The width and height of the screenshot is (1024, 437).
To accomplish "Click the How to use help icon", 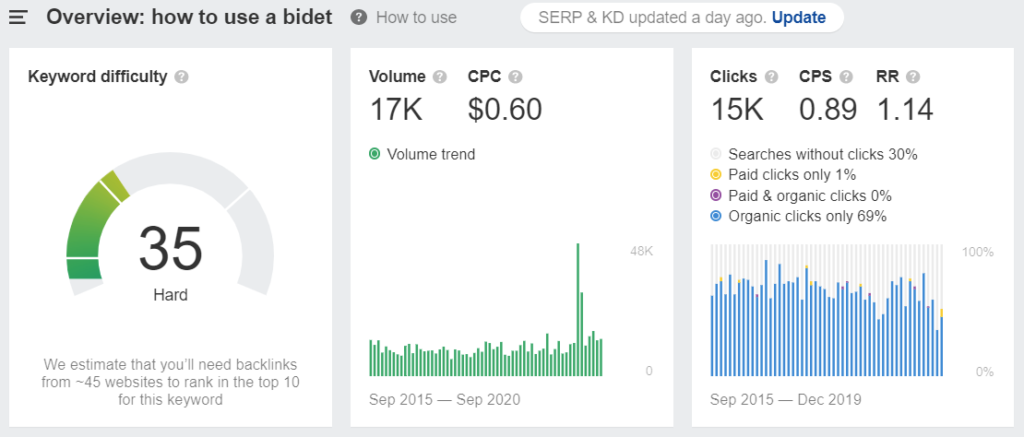I will click(x=359, y=18).
